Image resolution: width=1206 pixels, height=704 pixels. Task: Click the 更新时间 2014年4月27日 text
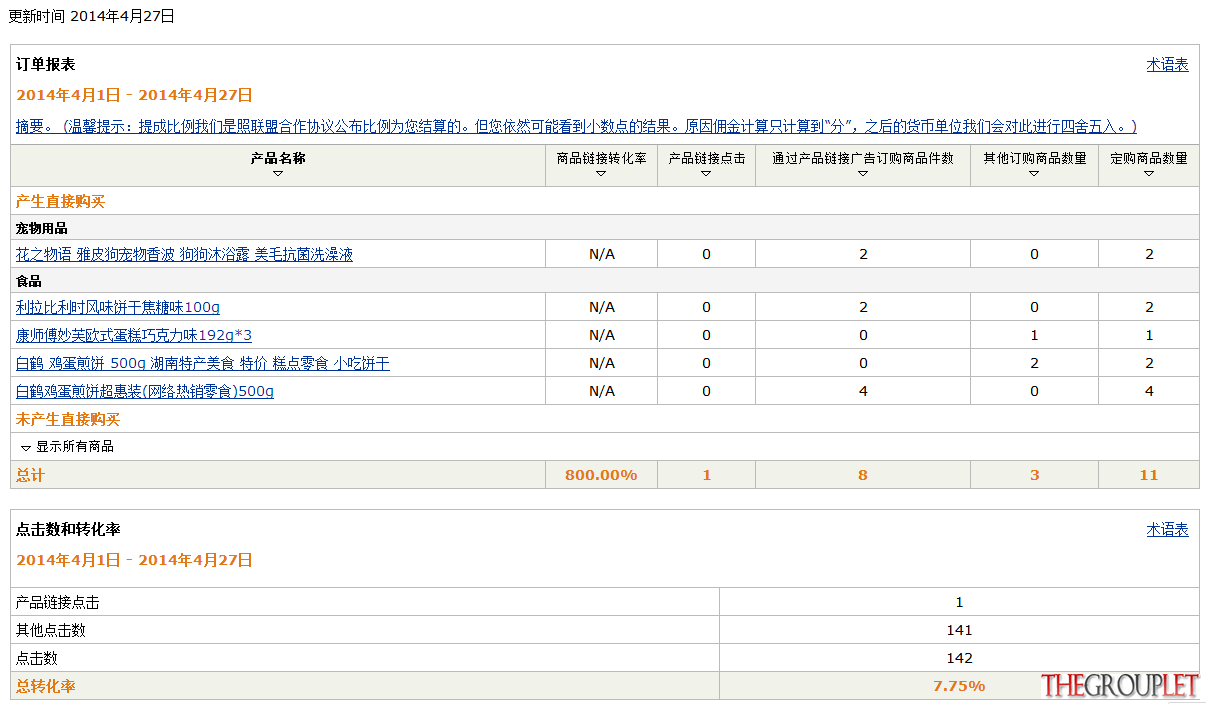[92, 16]
